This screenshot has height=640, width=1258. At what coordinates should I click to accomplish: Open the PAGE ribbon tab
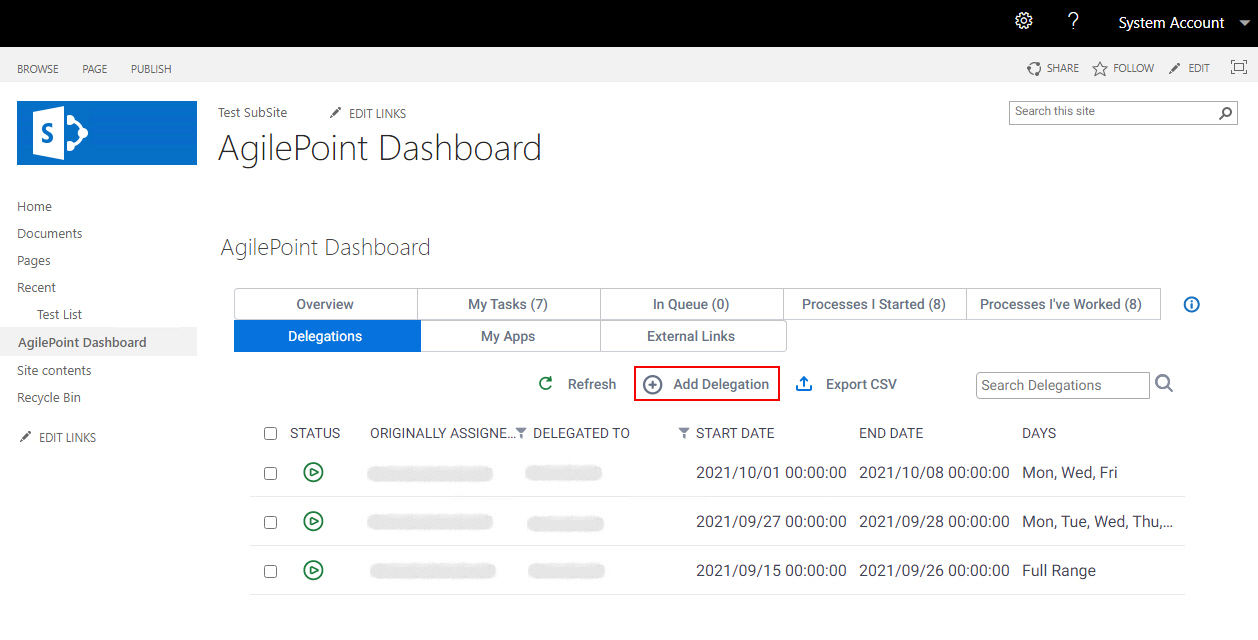pyautogui.click(x=95, y=69)
